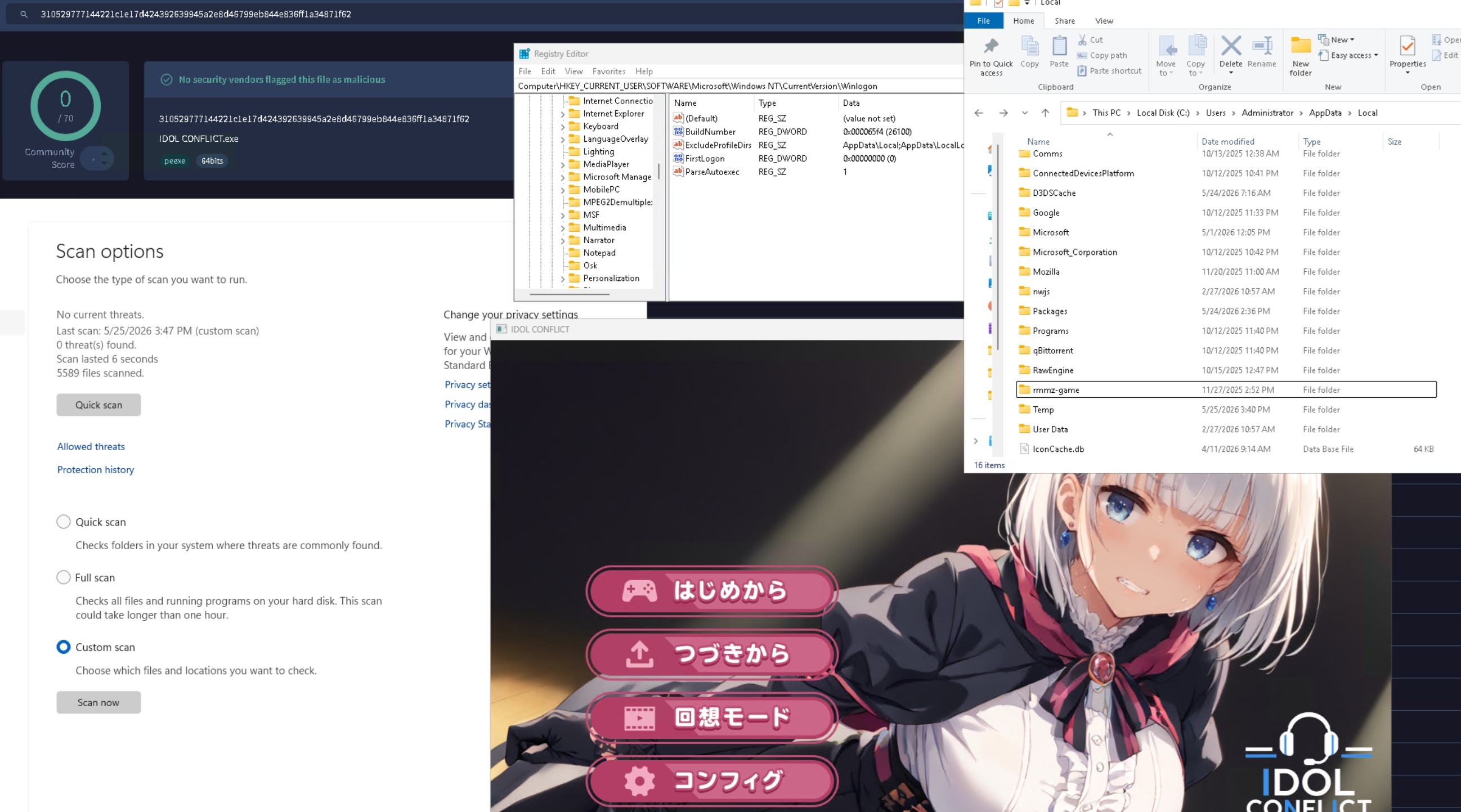Click the registry tree vertical scrollbar

658,171
